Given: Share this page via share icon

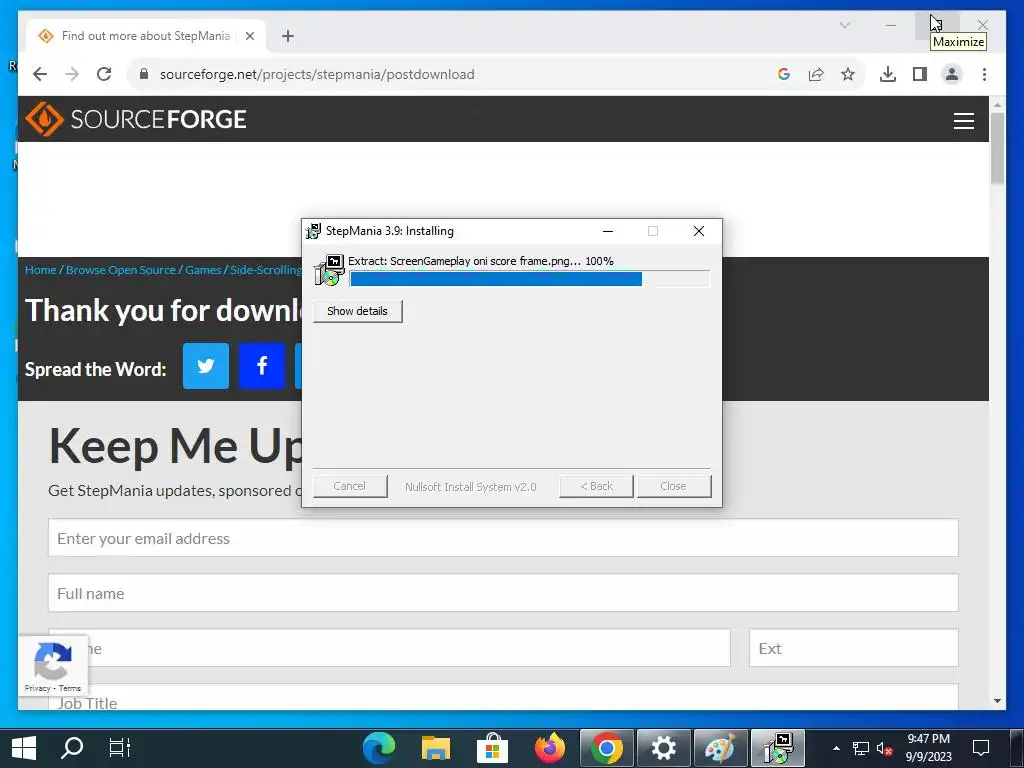Looking at the screenshot, I should pyautogui.click(x=816, y=74).
